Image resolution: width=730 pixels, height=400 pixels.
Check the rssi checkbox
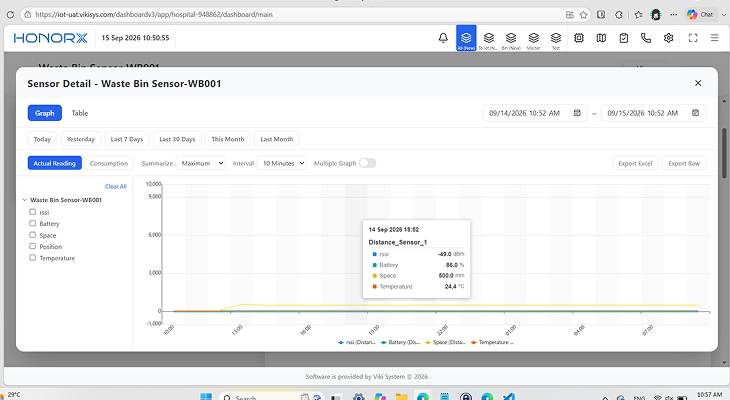pos(33,212)
